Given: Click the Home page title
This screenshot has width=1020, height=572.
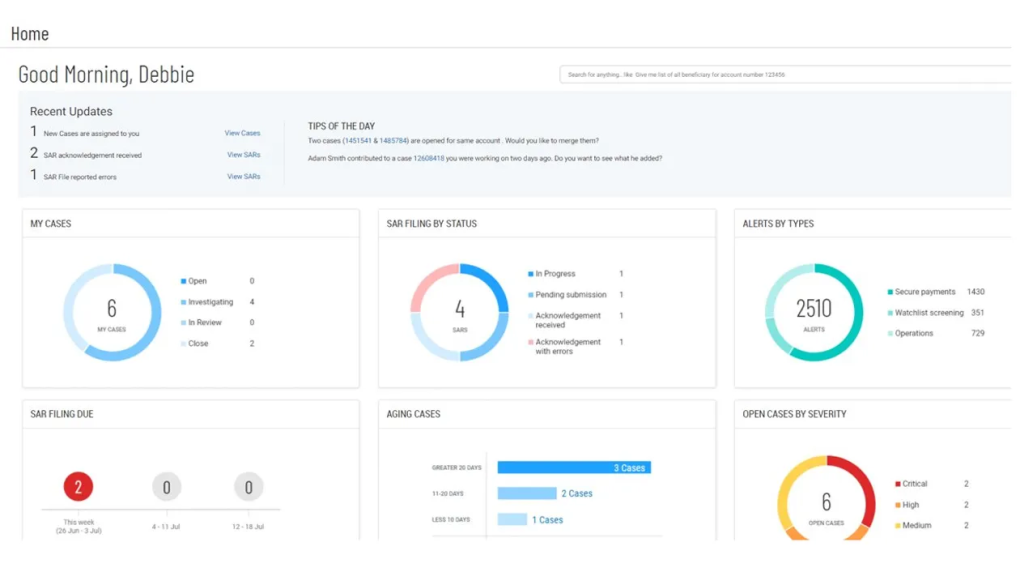Looking at the screenshot, I should 30,34.
